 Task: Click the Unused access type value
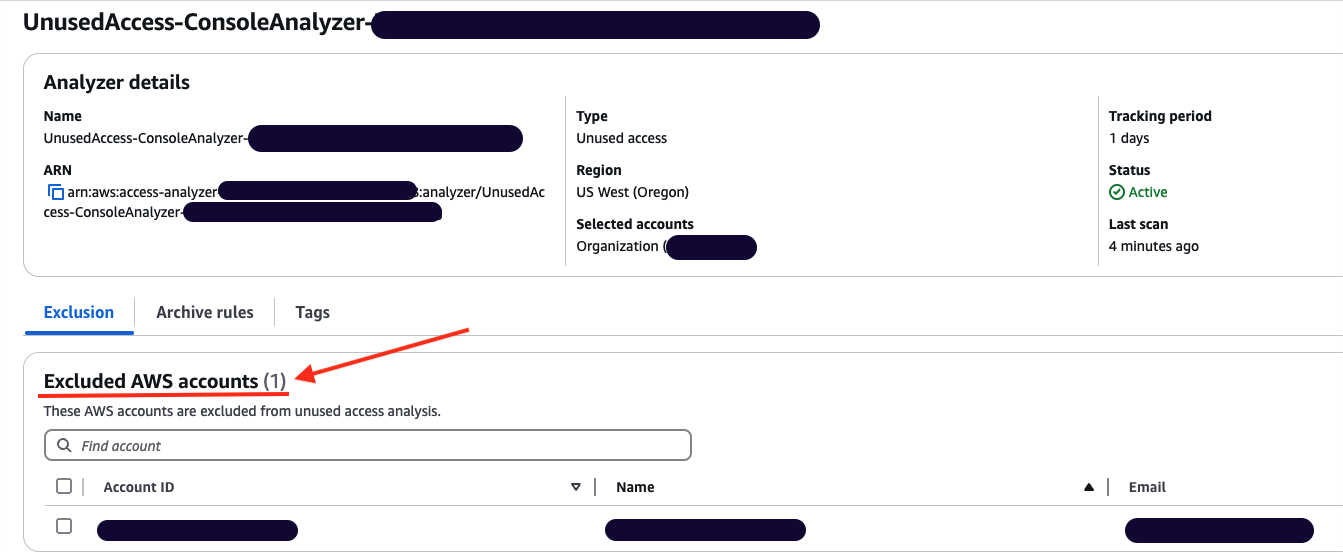[x=621, y=138]
